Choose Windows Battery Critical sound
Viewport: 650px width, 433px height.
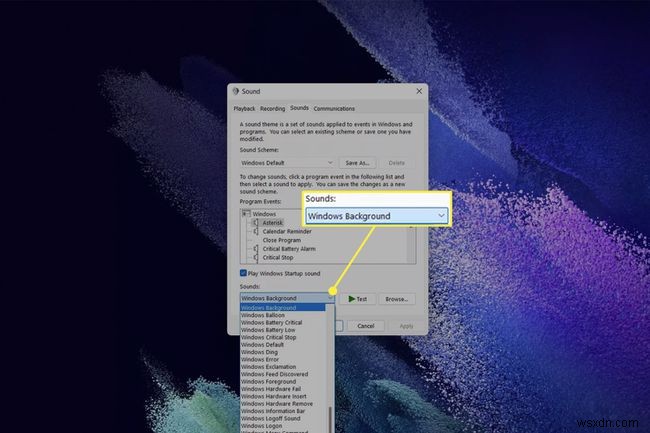[x=283, y=323]
